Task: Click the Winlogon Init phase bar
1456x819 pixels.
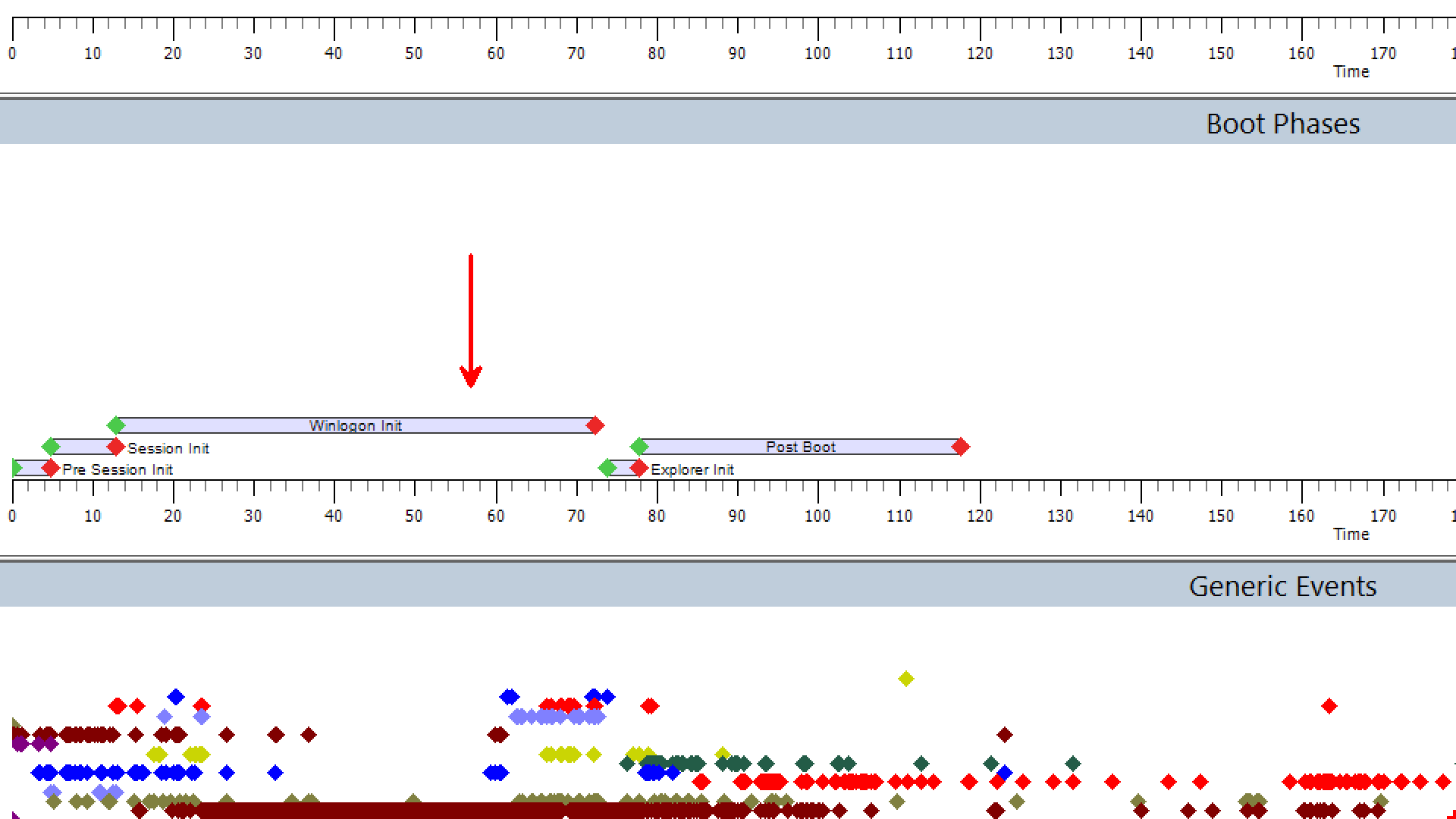Action: [355, 425]
